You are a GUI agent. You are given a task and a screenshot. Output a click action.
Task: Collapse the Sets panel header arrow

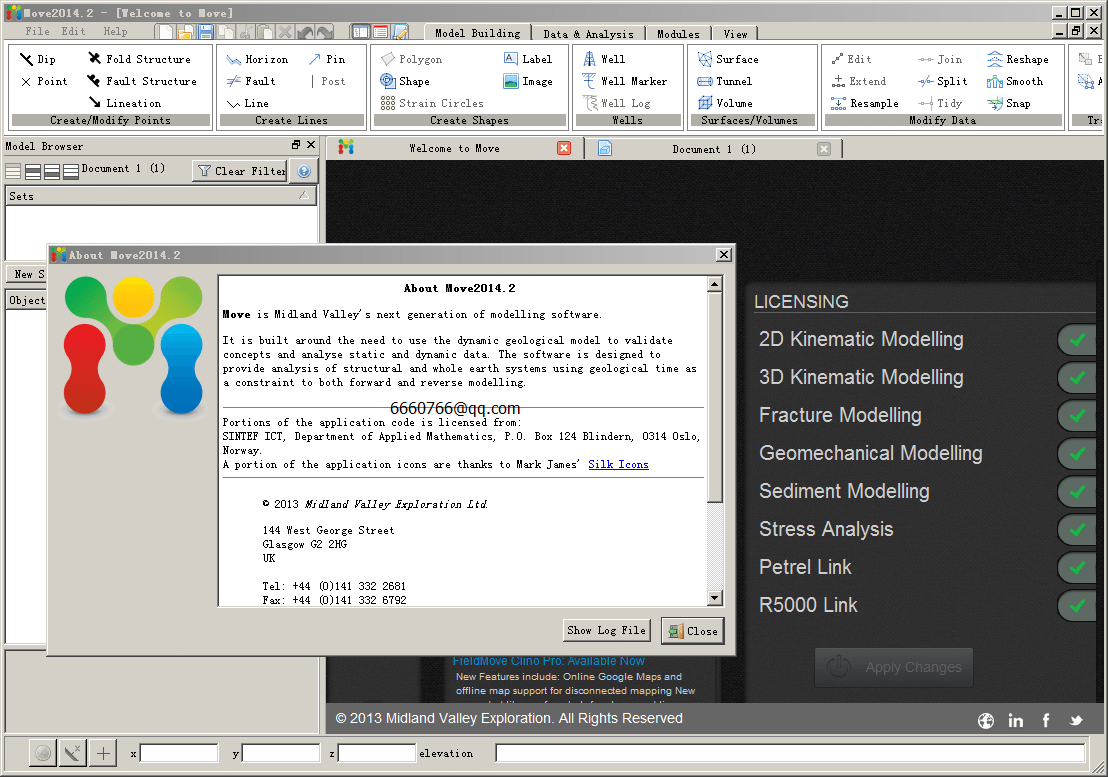tap(304, 196)
